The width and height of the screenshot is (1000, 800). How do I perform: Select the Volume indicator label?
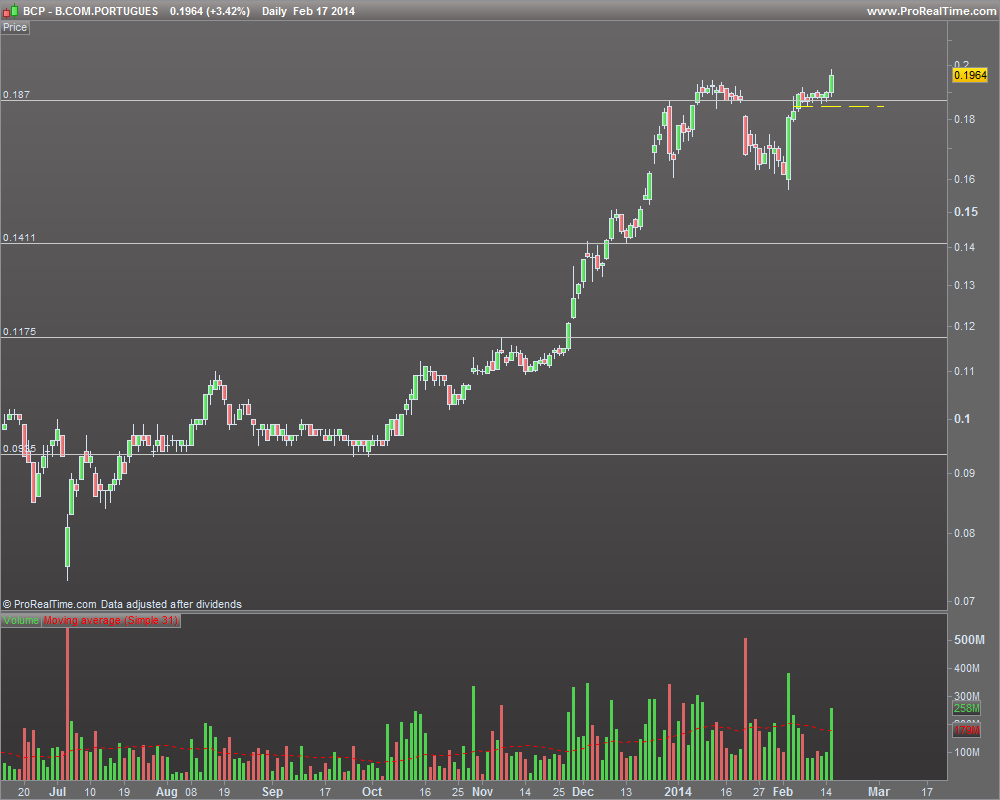tap(21, 620)
